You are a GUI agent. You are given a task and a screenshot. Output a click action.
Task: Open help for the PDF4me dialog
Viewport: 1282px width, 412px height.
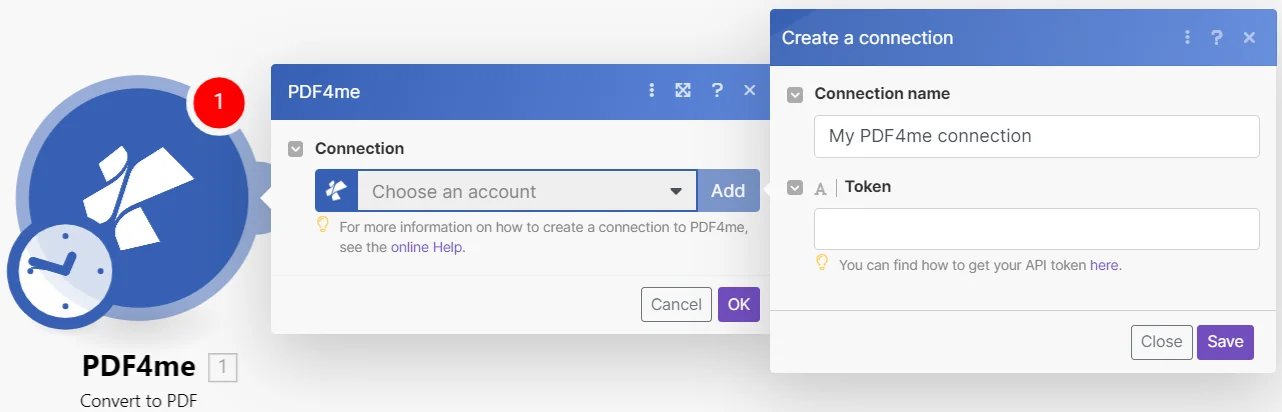coord(717,91)
